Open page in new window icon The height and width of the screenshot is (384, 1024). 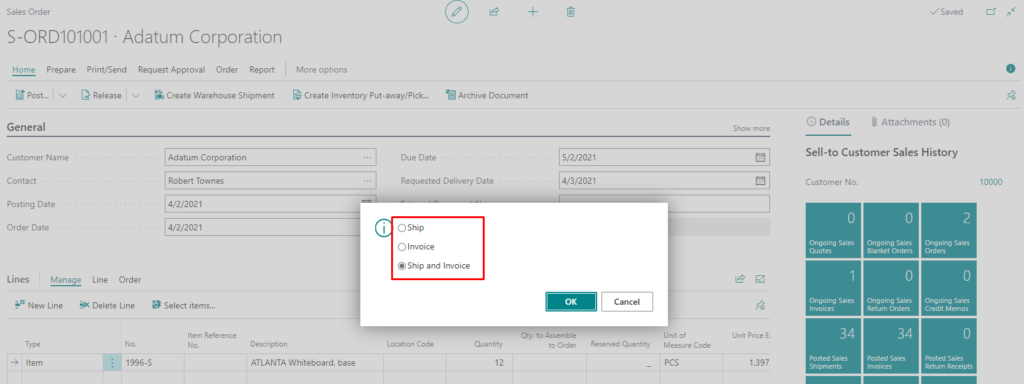[x=991, y=12]
